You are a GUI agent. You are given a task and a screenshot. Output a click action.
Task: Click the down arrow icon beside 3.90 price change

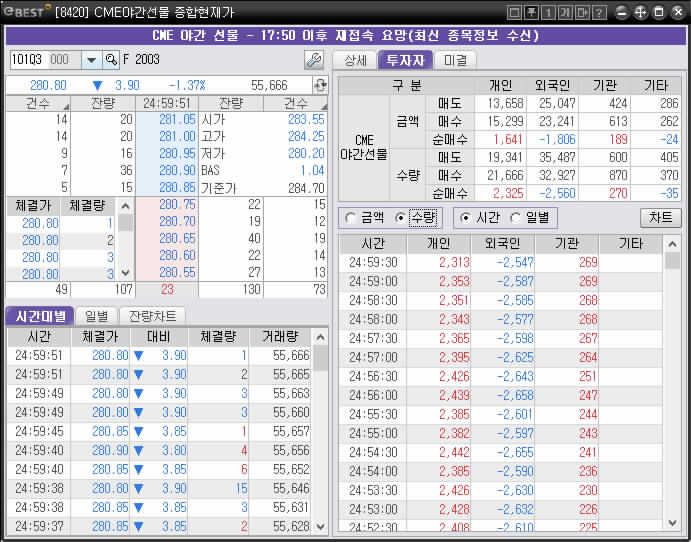pos(97,85)
